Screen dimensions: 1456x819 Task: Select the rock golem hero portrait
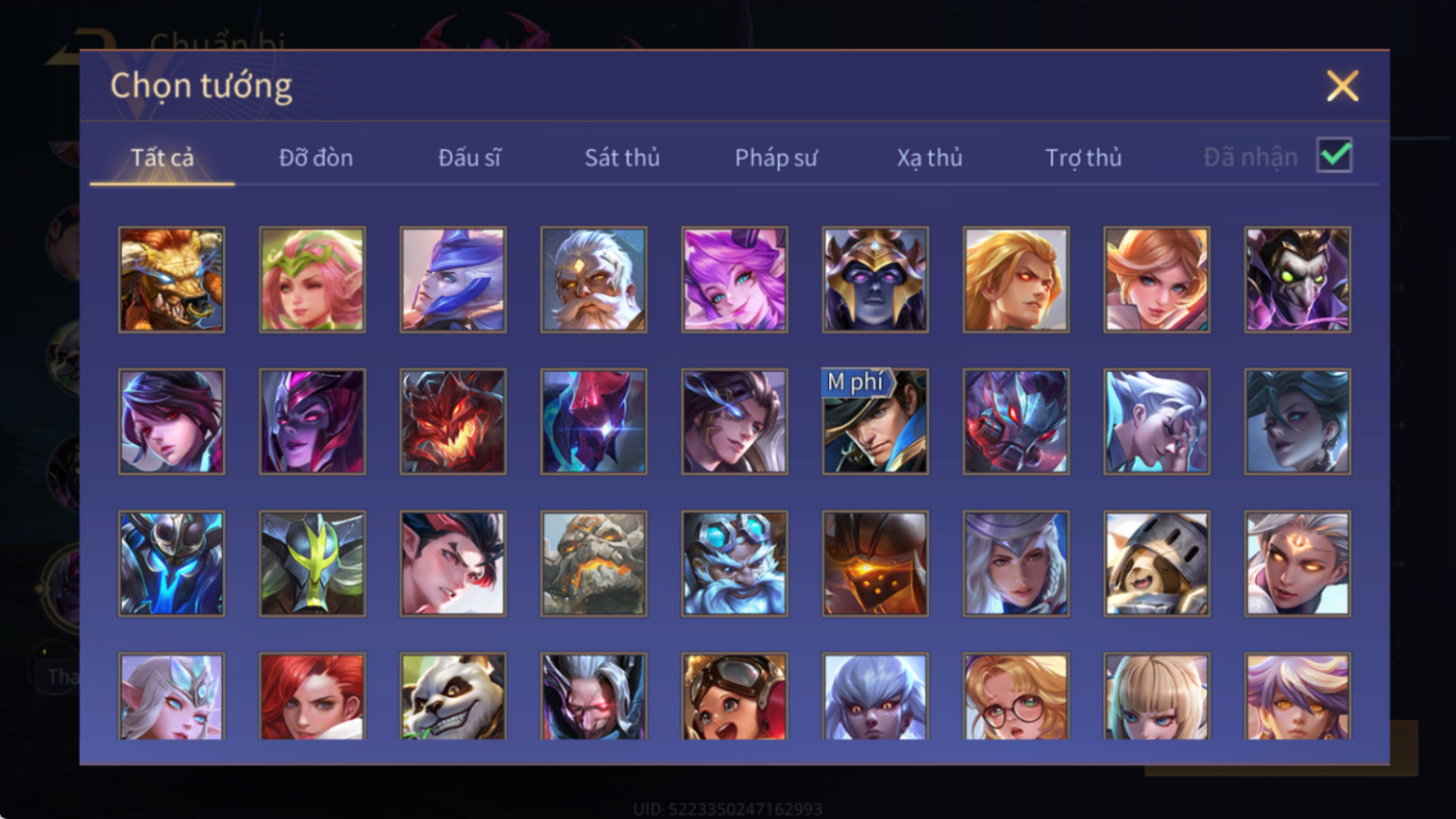pyautogui.click(x=593, y=563)
